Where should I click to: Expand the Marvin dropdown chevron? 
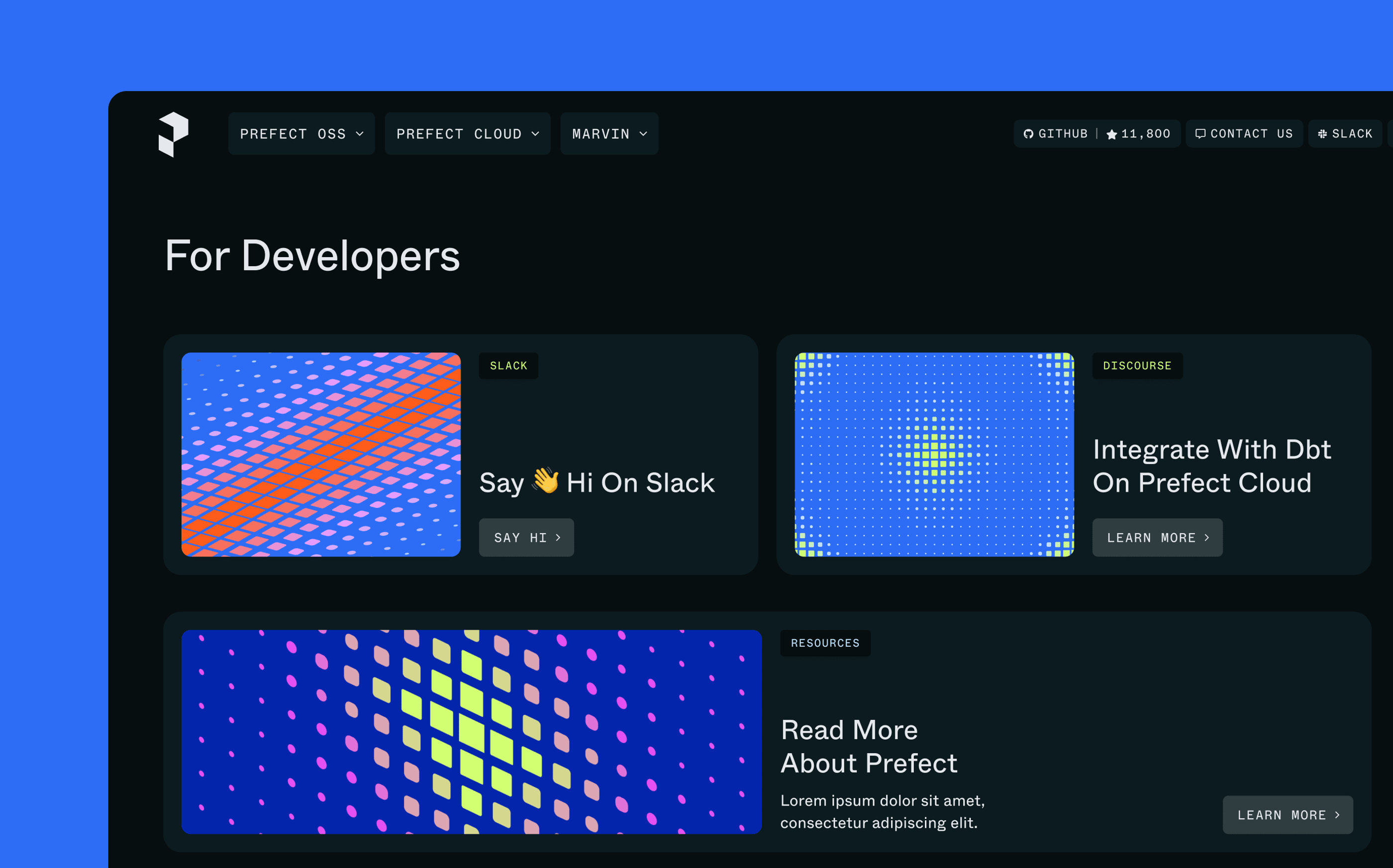(x=644, y=134)
